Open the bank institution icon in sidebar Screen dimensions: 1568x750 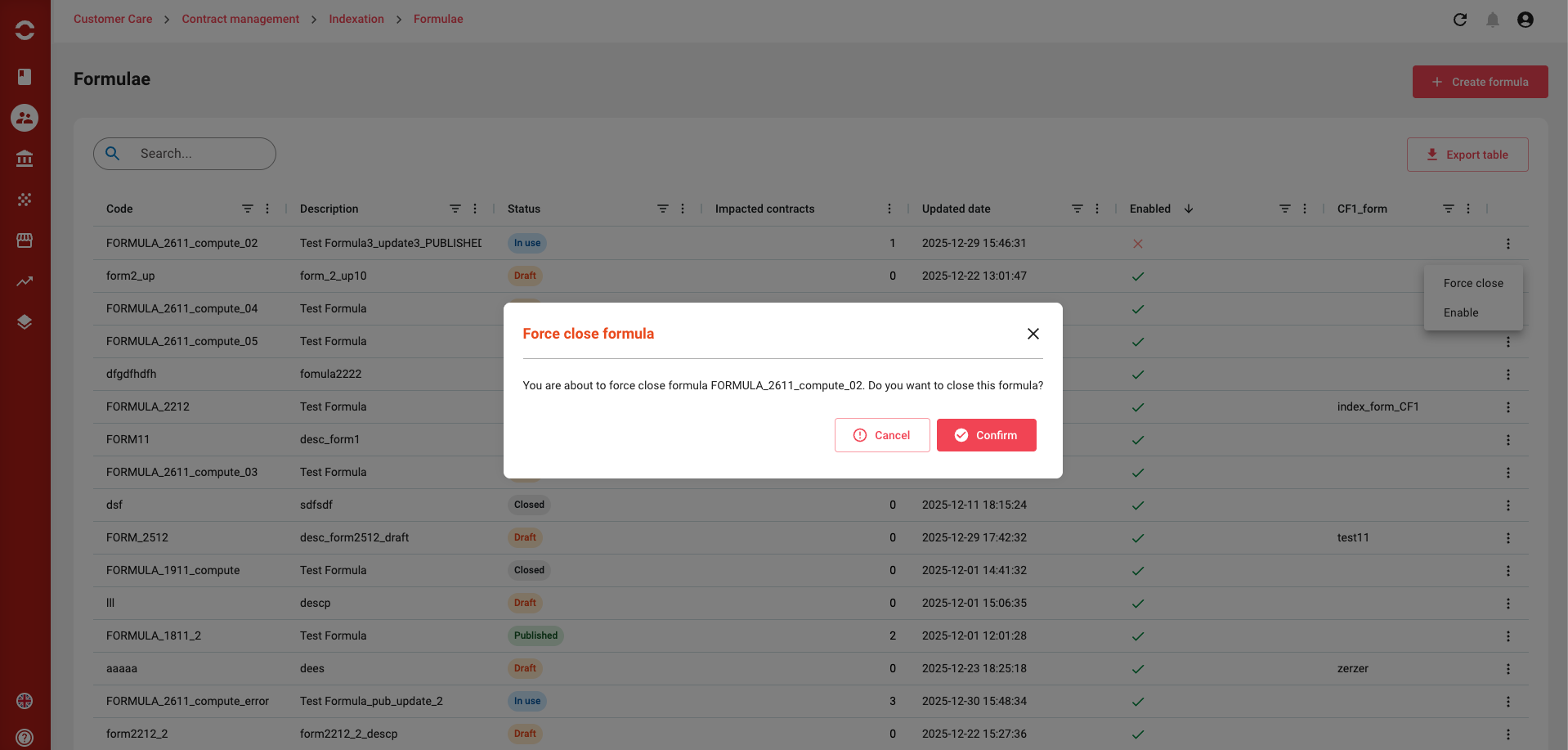tap(25, 159)
